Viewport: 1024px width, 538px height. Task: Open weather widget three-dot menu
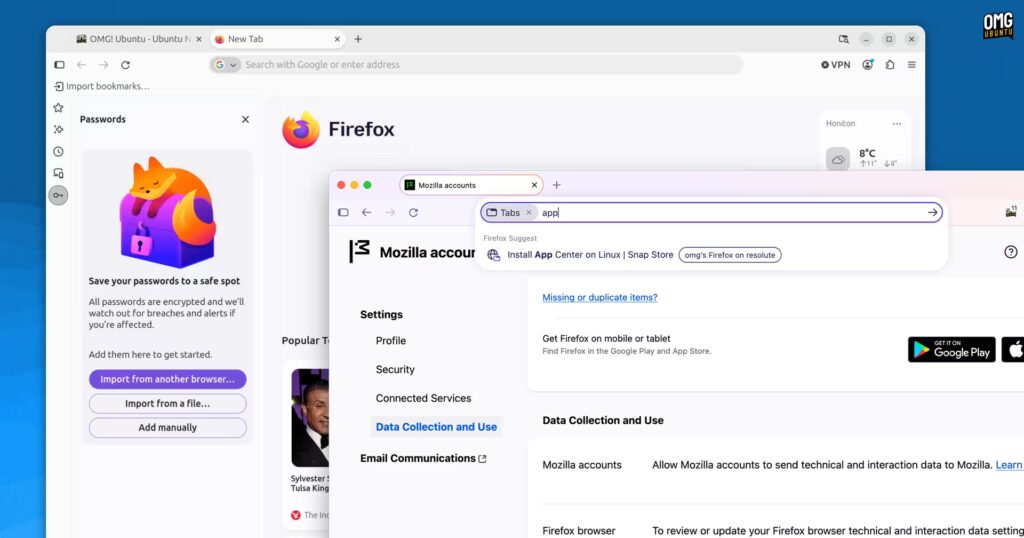point(897,123)
